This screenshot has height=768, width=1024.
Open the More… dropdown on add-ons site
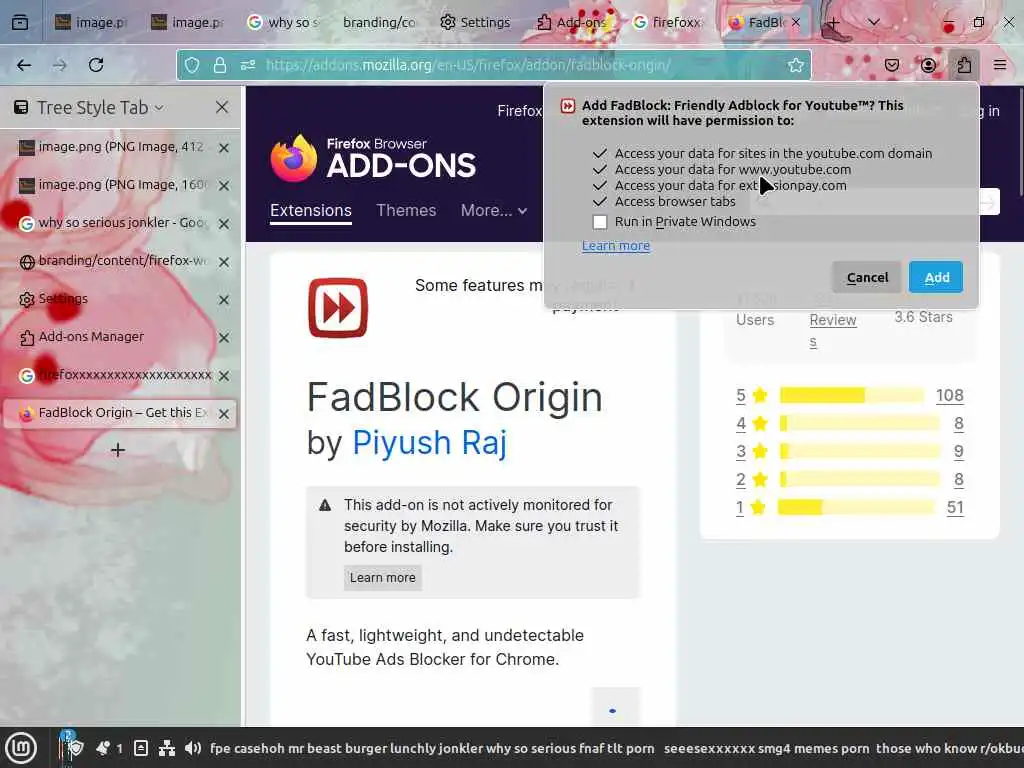(x=494, y=210)
